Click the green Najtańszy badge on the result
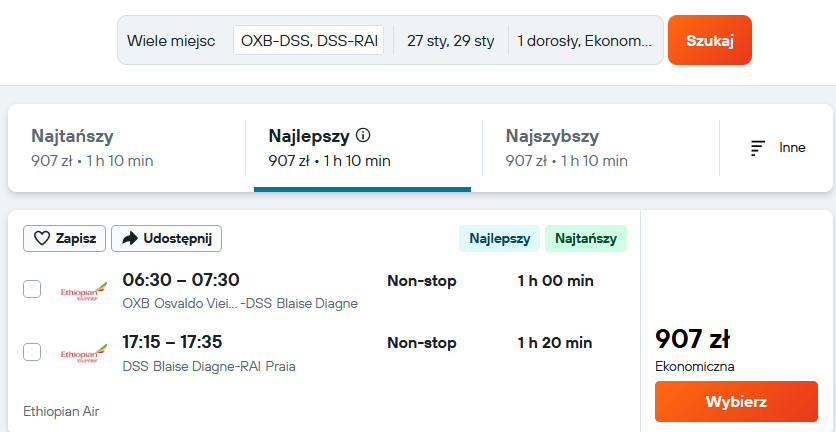Image resolution: width=836 pixels, height=432 pixels. (x=586, y=238)
